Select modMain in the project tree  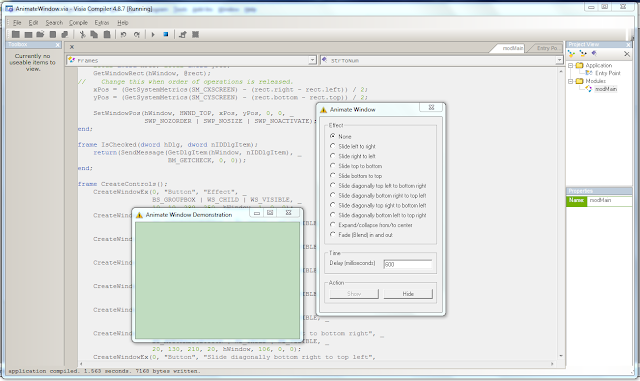click(x=606, y=89)
